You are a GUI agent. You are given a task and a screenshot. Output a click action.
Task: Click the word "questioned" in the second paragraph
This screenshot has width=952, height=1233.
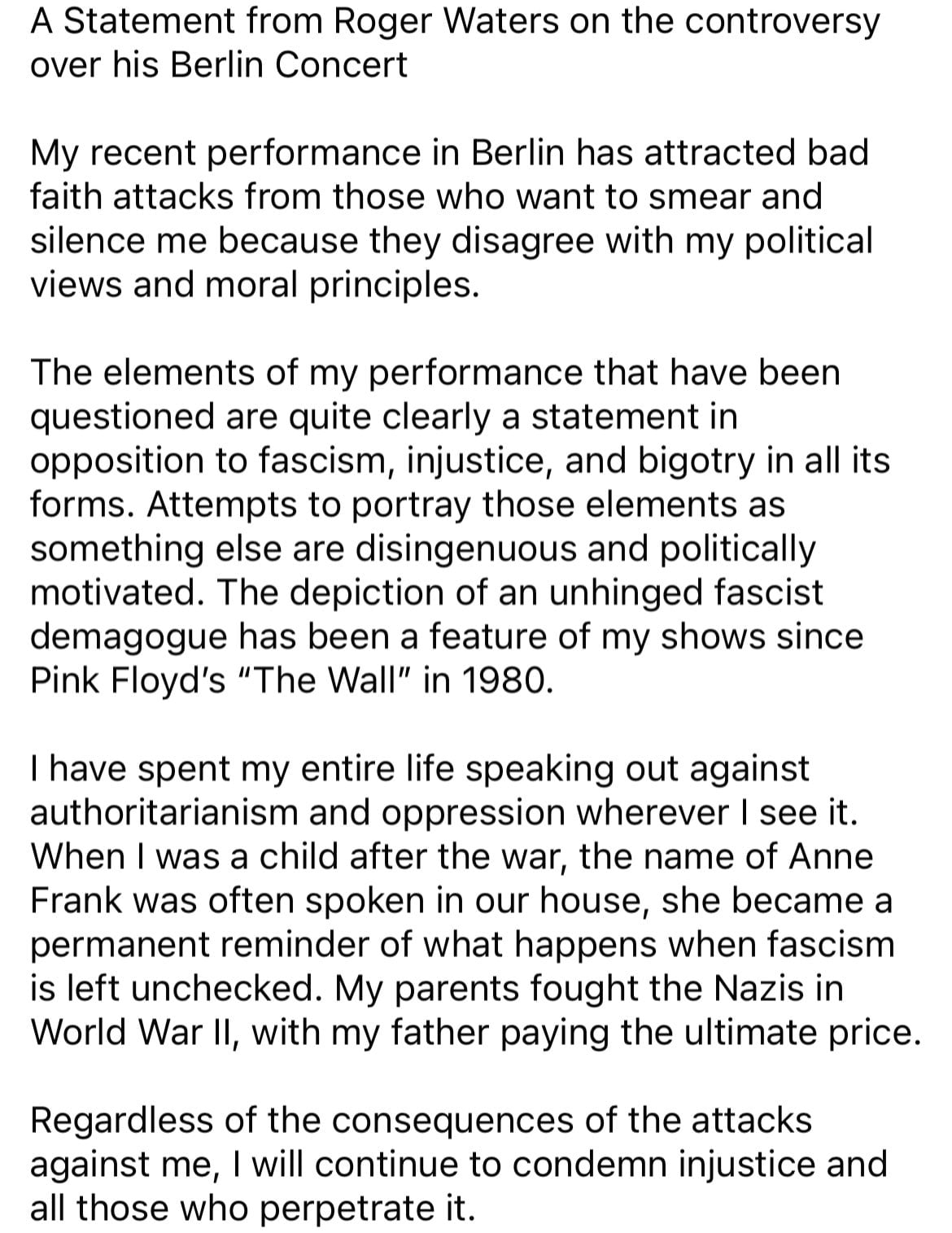coord(122,417)
